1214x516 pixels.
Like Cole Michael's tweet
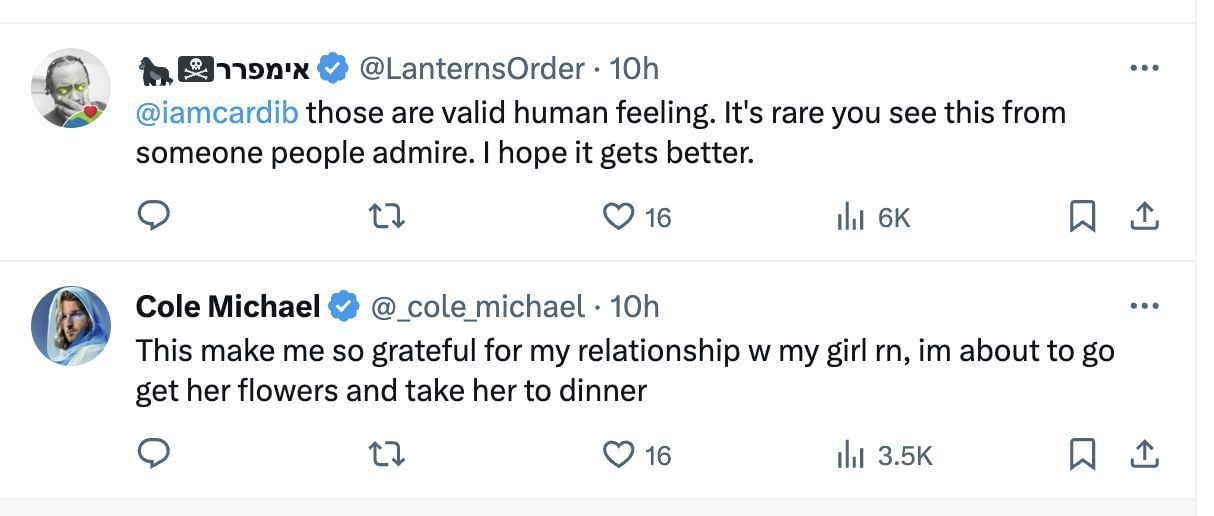620,455
